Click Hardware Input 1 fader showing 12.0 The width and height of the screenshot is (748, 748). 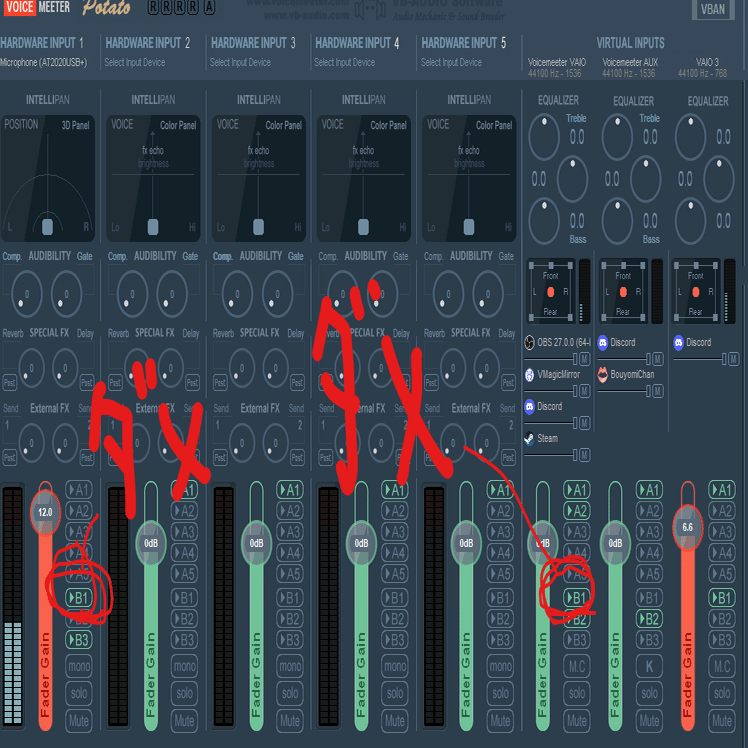coord(45,512)
